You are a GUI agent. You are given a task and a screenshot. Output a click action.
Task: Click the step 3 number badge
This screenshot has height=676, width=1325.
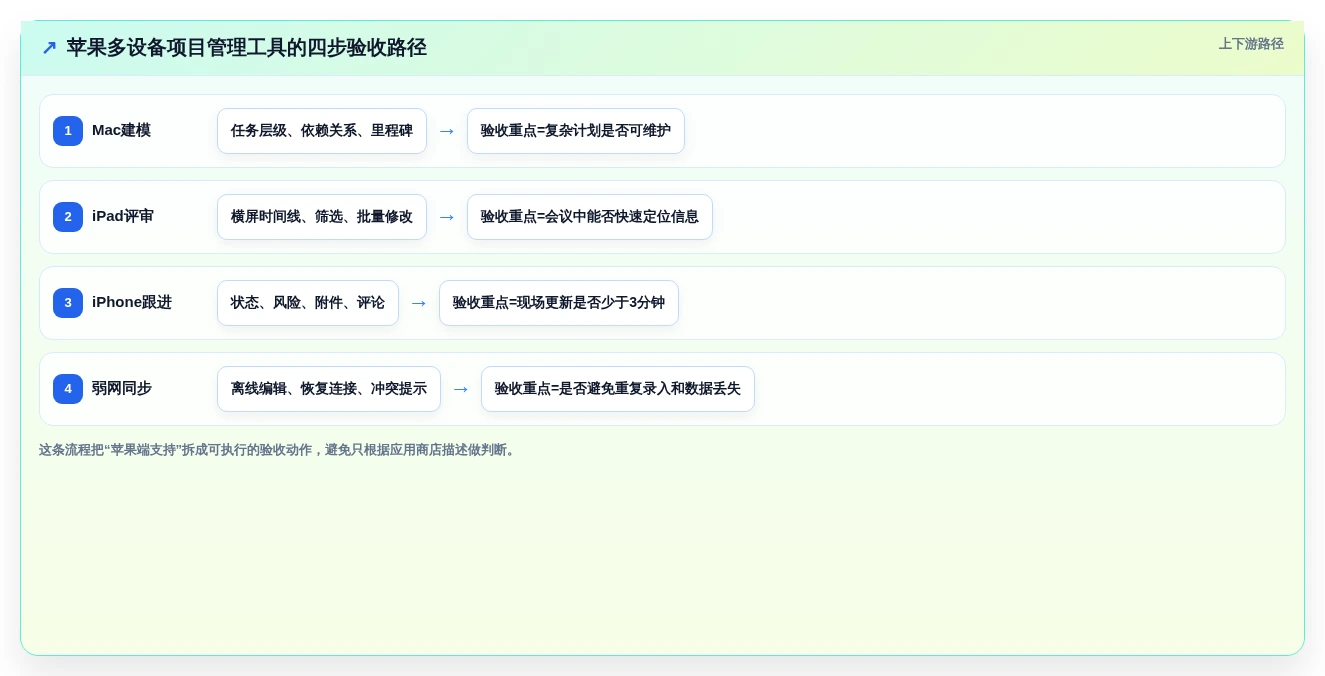pyautogui.click(x=68, y=303)
